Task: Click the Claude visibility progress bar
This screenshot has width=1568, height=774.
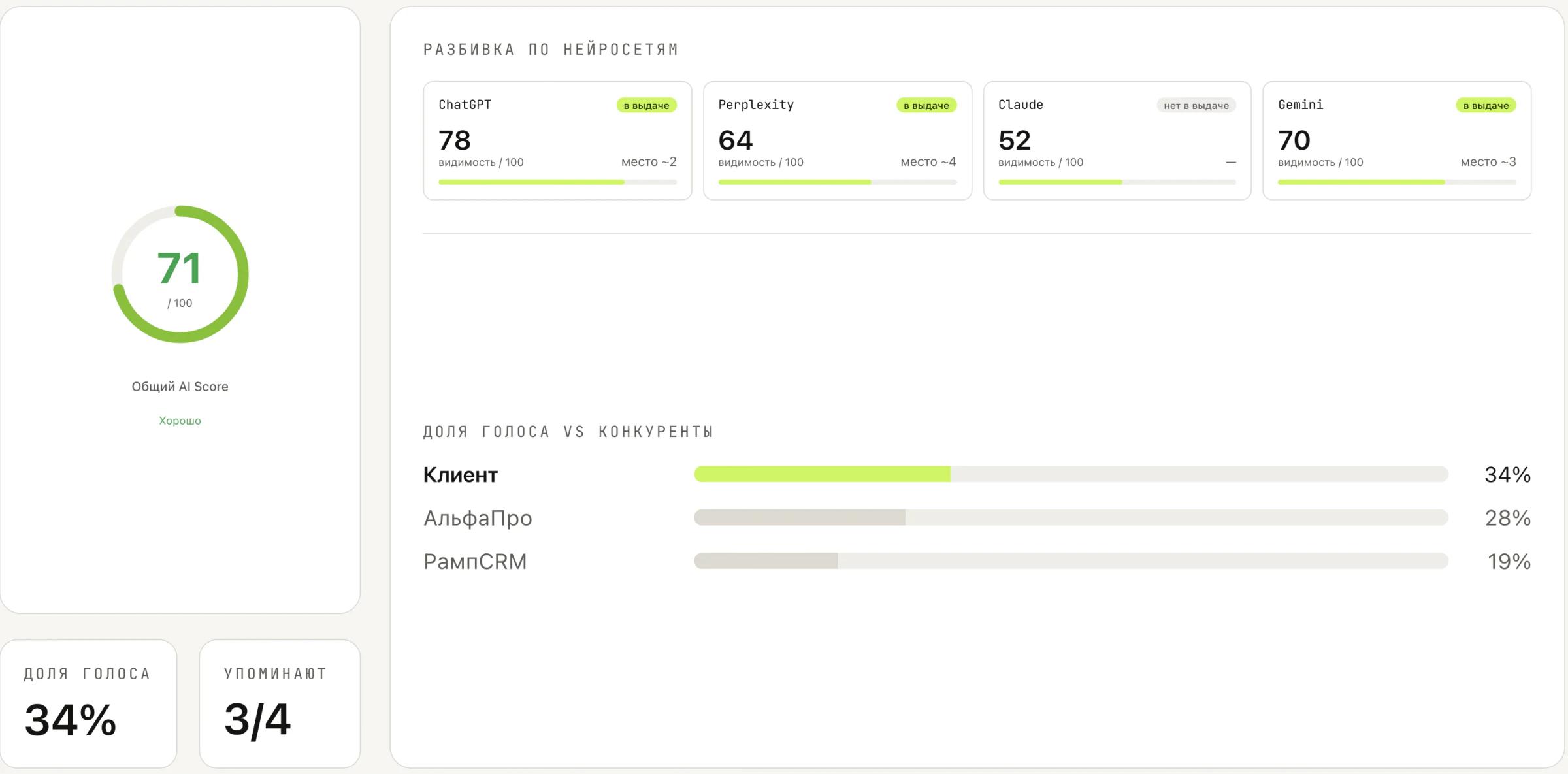Action: 1117,182
